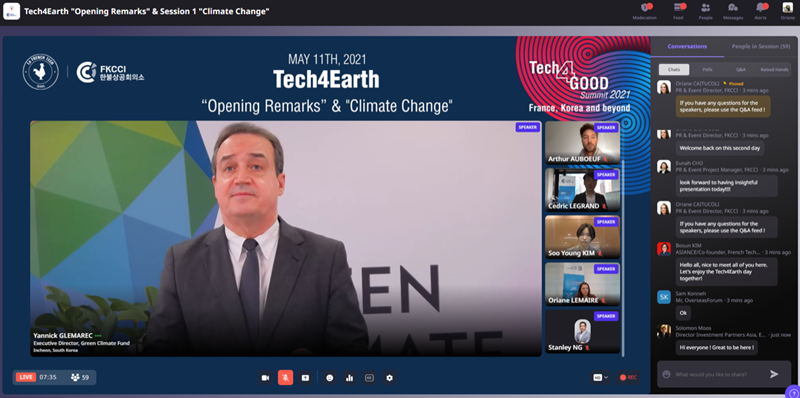800x398 pixels.
Task: Click the send message arrow icon
Action: [774, 374]
